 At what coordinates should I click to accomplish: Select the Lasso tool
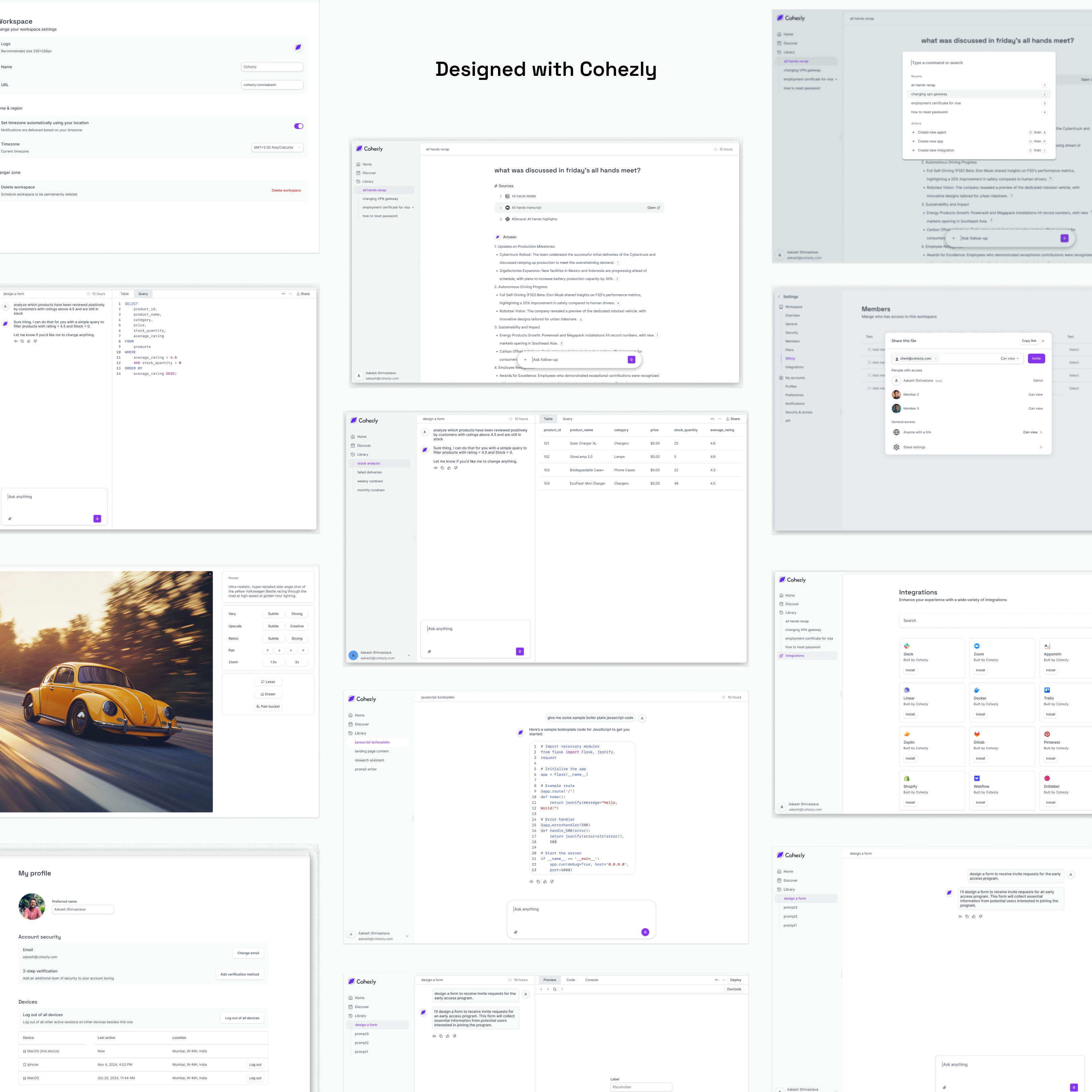tap(269, 681)
